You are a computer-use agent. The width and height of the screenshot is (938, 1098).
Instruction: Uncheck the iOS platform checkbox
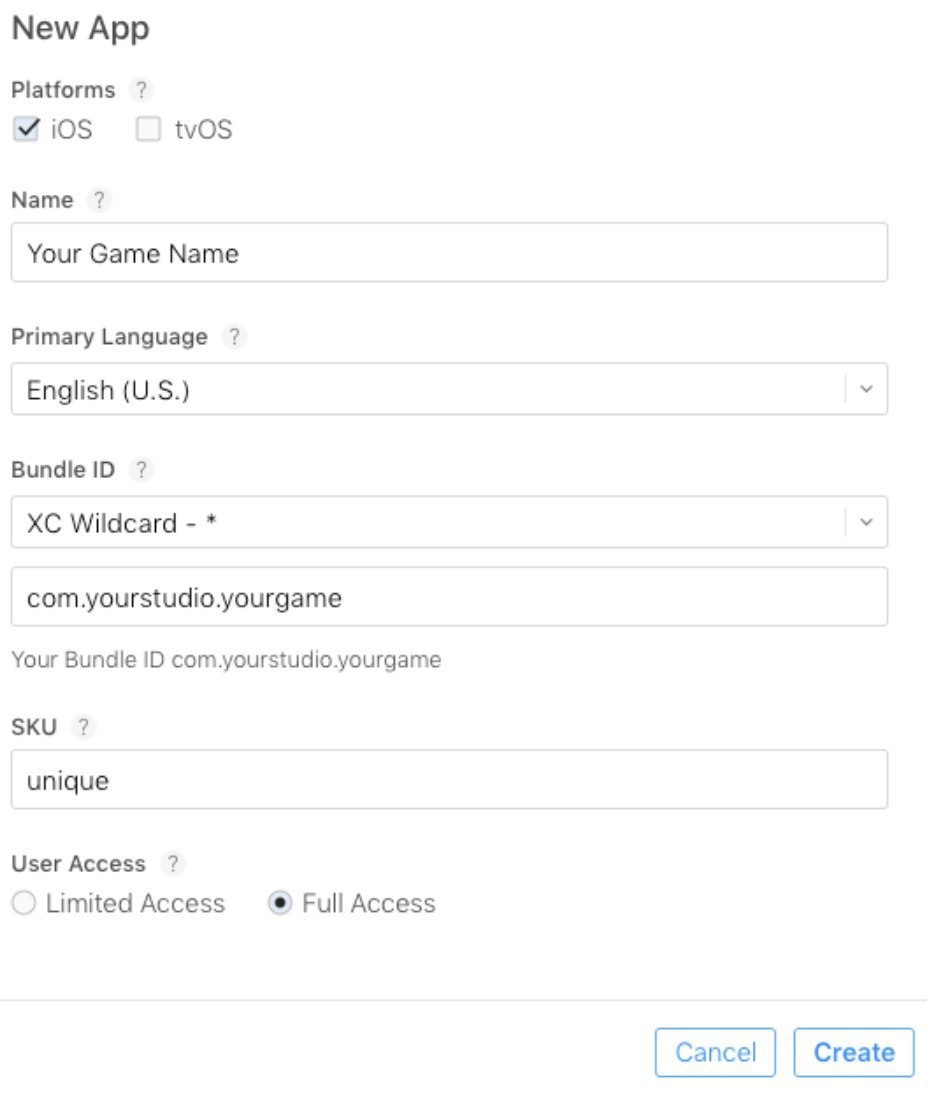pyautogui.click(x=26, y=130)
